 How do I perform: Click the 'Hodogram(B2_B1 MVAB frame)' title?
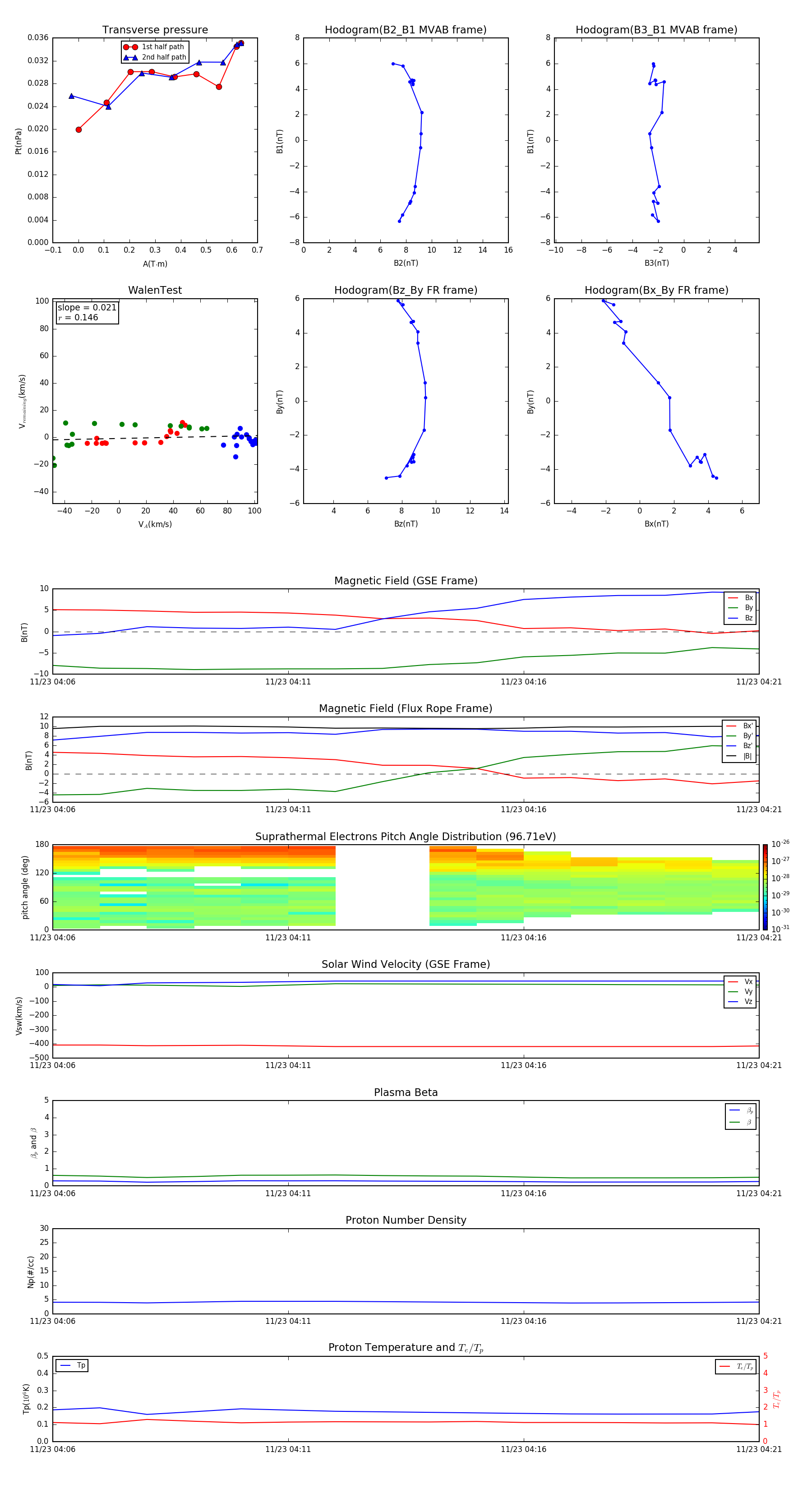pyautogui.click(x=406, y=30)
